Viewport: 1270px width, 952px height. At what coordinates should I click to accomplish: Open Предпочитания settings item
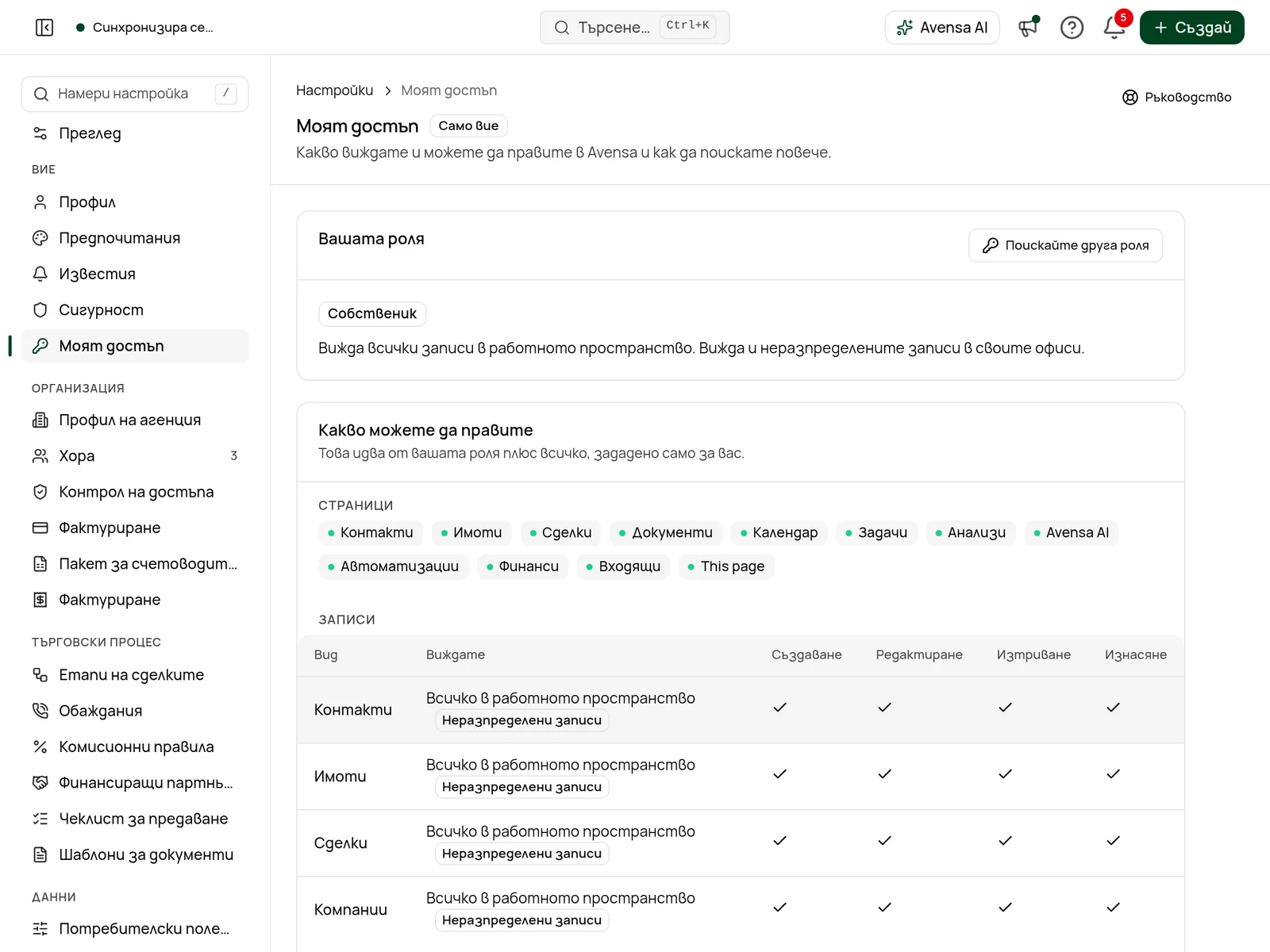pyautogui.click(x=135, y=238)
